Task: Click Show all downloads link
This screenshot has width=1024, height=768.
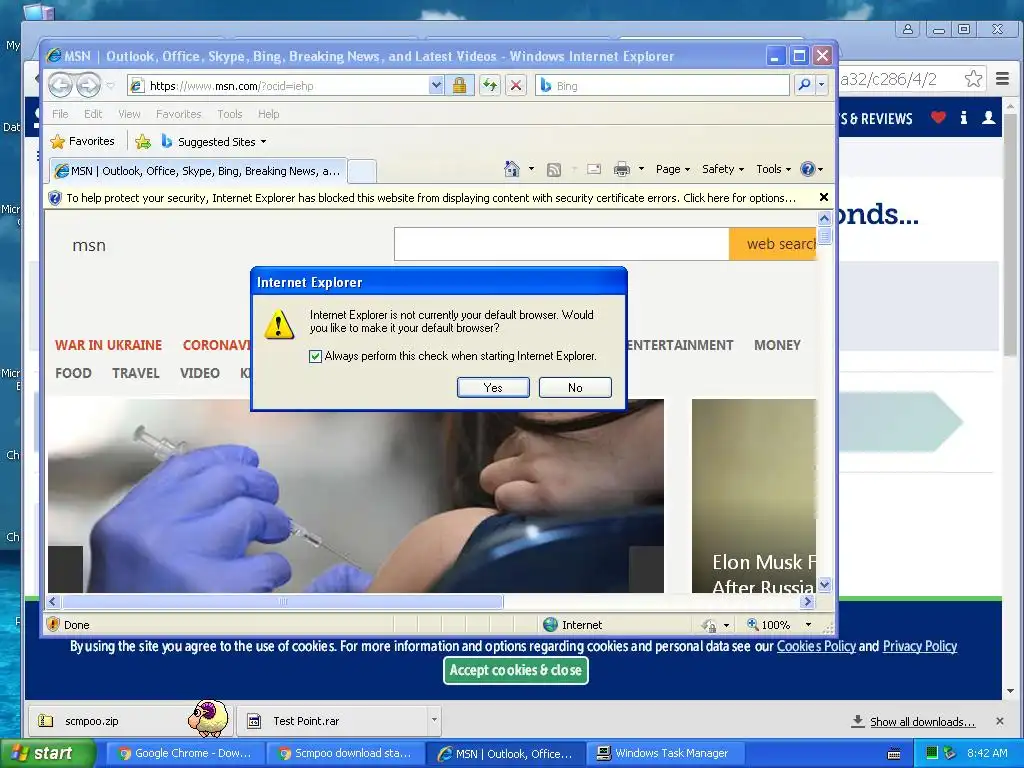Action: (922, 722)
